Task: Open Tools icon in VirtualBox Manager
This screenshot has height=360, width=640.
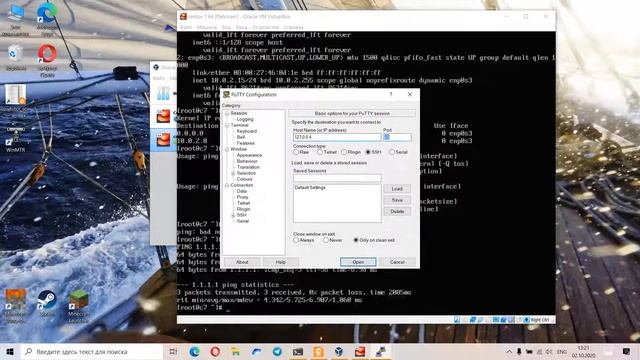Action: (163, 93)
